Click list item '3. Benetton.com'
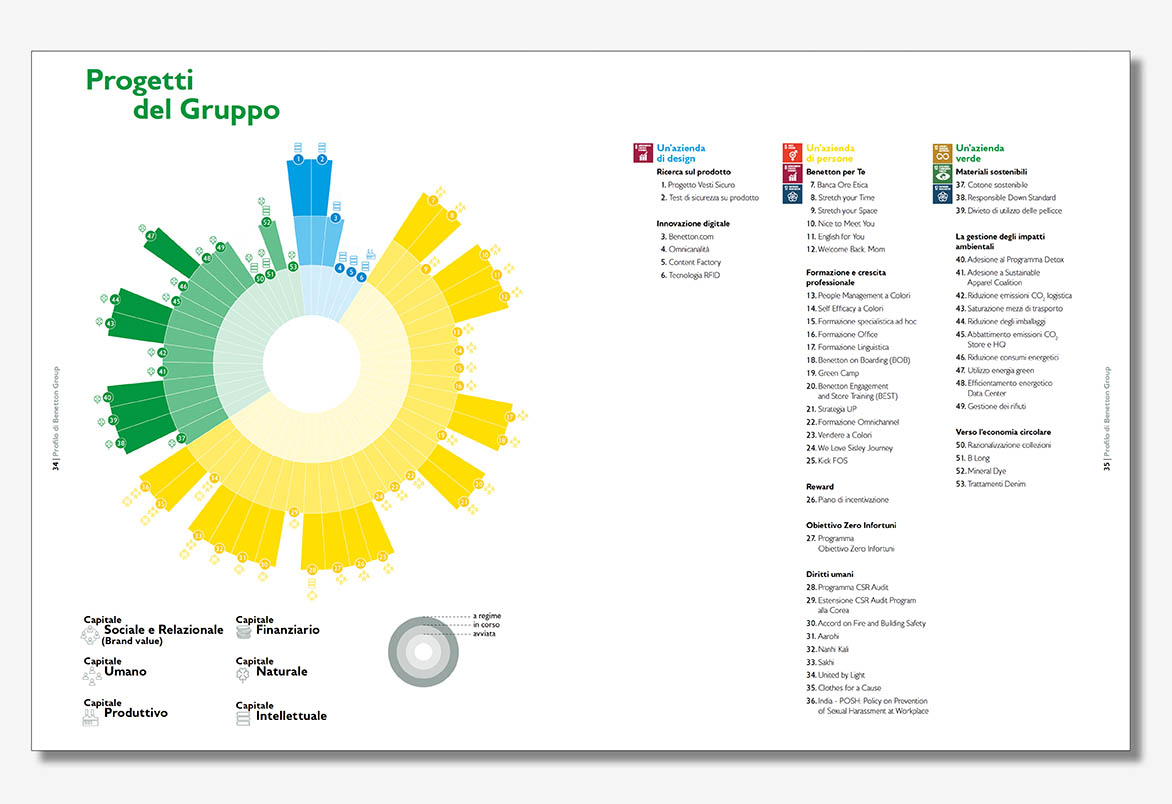This screenshot has width=1172, height=804. [x=687, y=236]
